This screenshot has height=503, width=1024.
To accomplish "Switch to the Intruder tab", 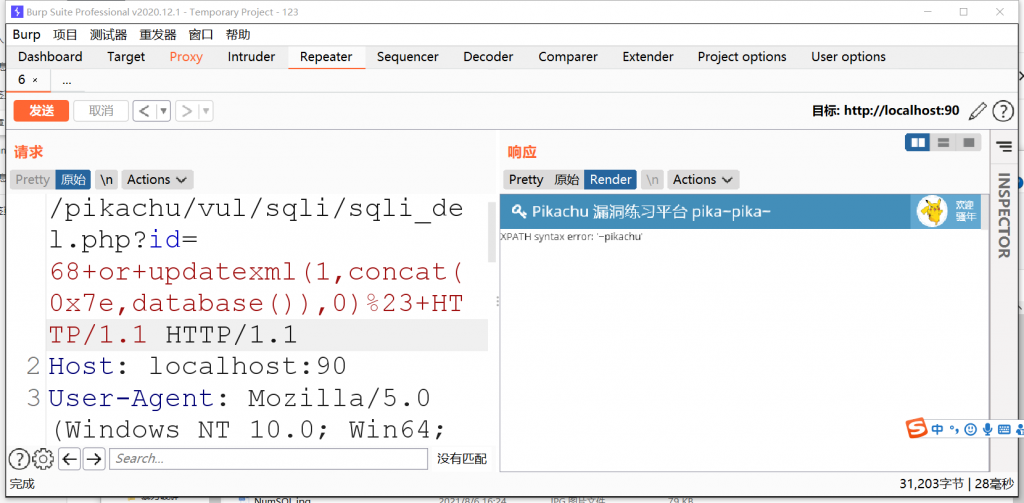I will pyautogui.click(x=251, y=57).
